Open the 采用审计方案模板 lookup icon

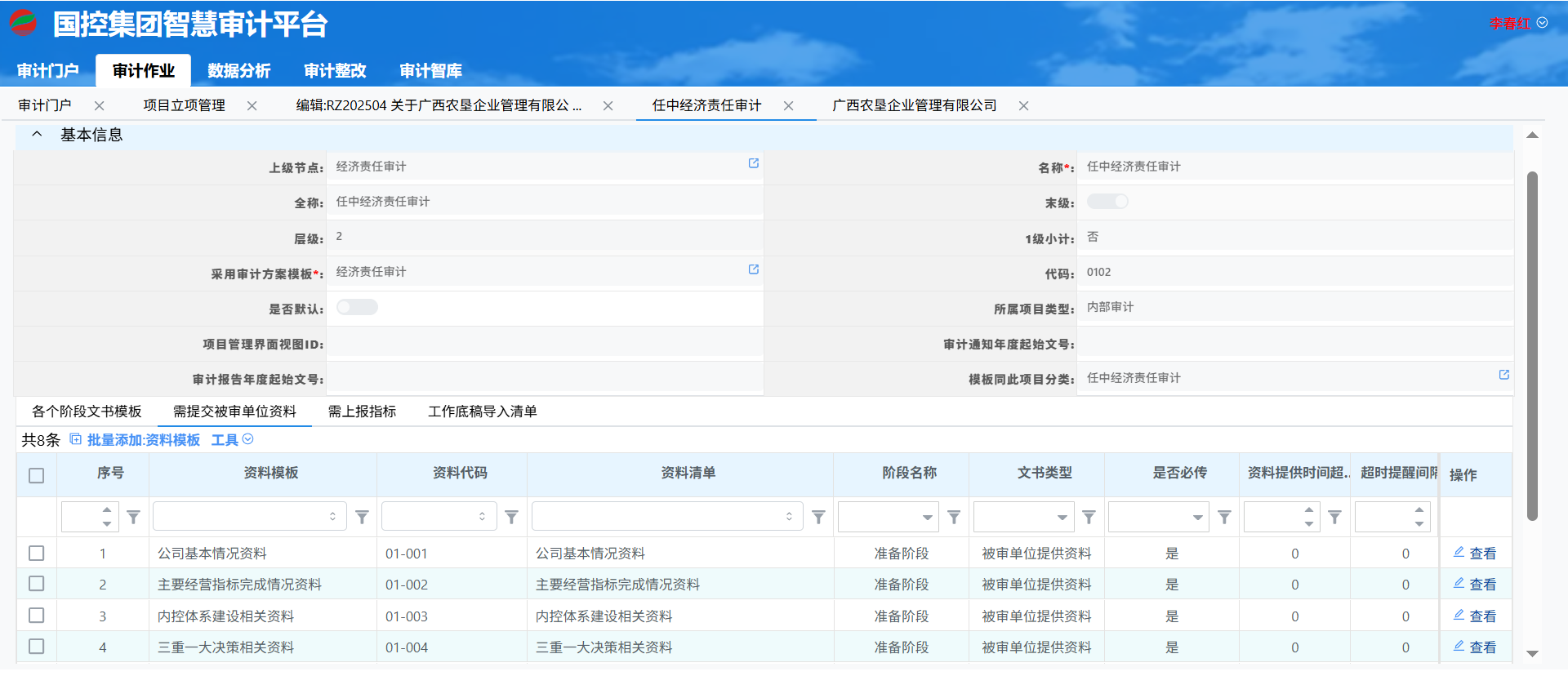(x=753, y=269)
